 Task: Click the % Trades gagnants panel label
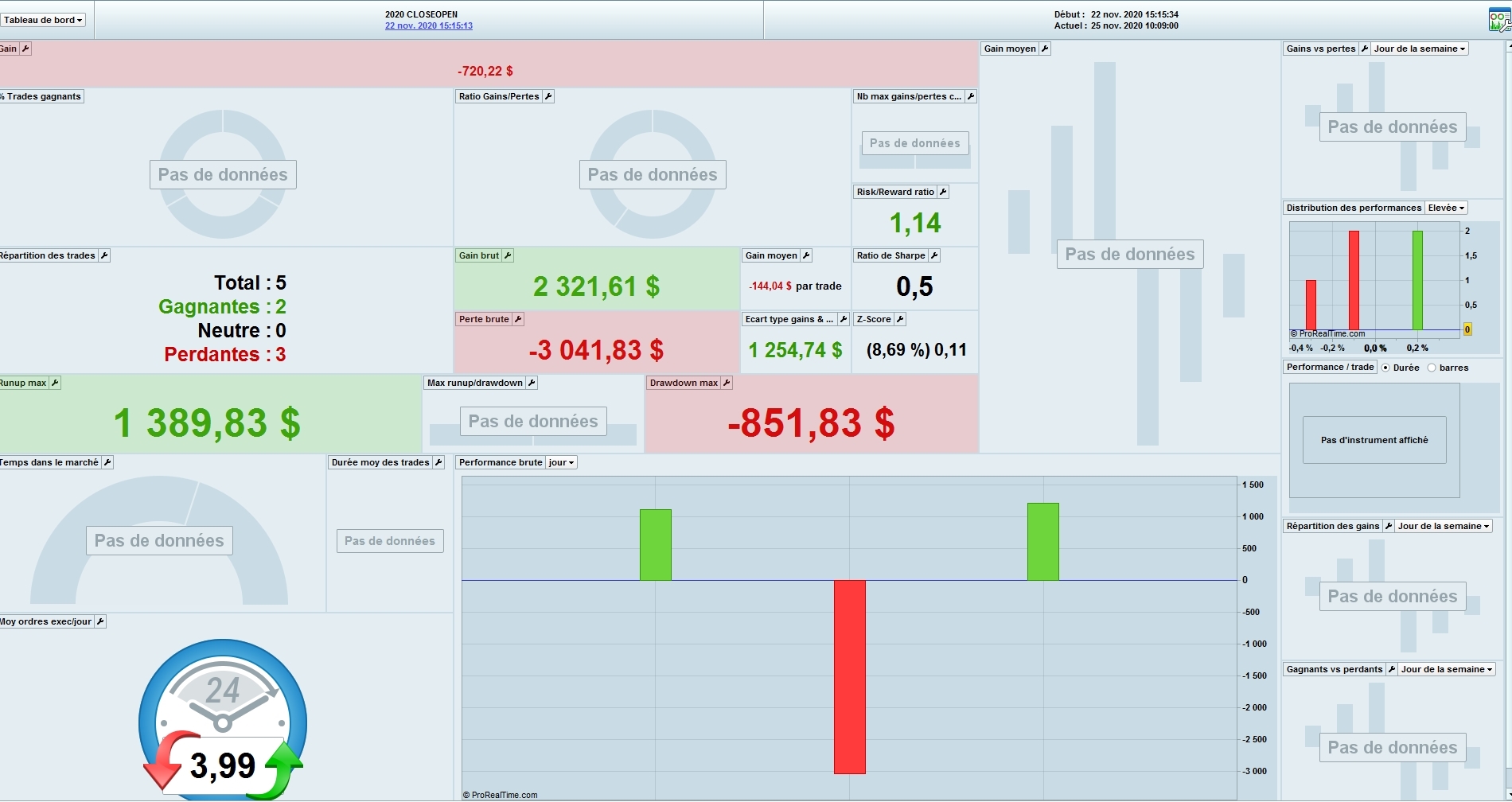41,96
